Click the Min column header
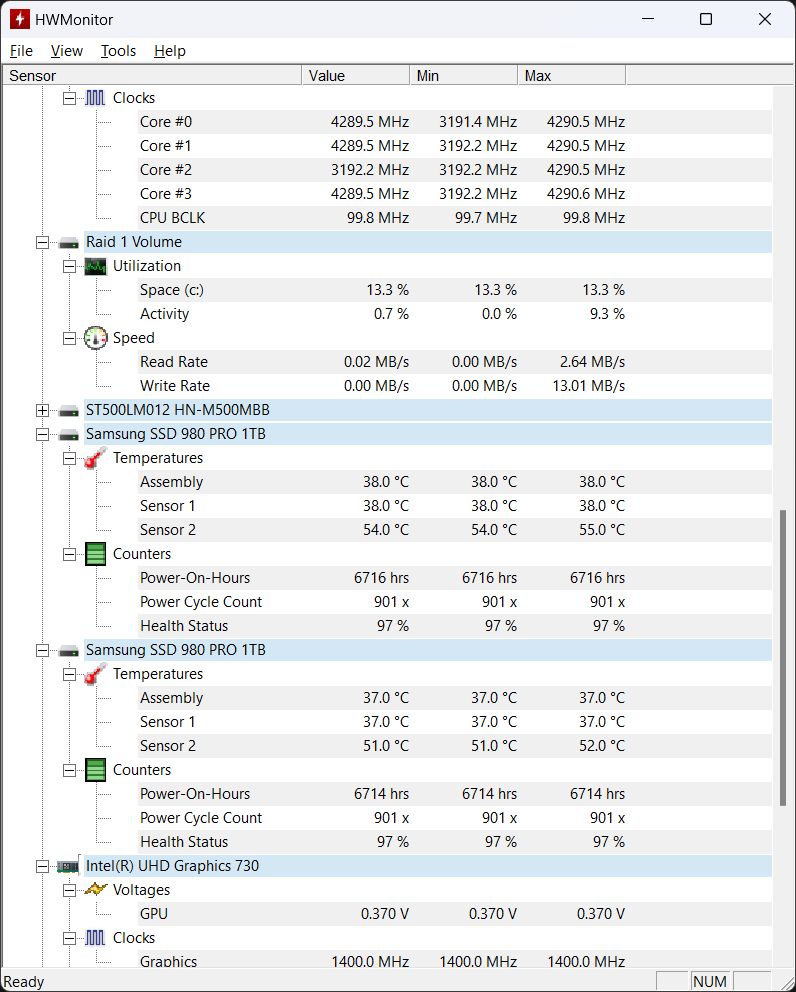The image size is (796, 992). coord(464,75)
